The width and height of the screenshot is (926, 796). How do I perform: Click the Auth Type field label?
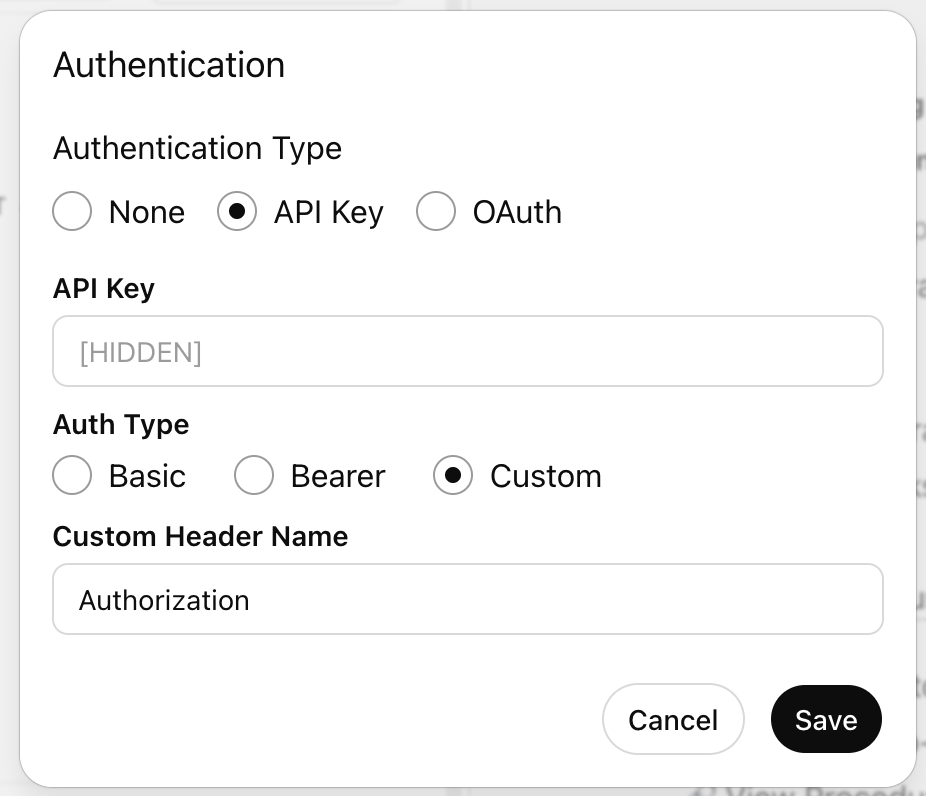pyautogui.click(x=121, y=425)
